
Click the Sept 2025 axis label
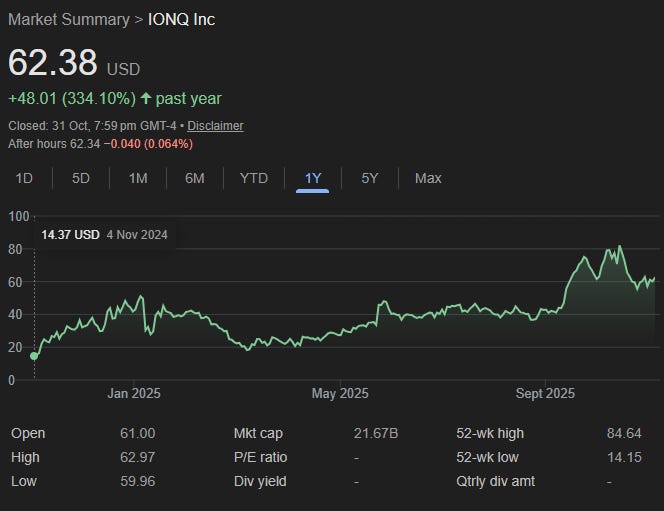point(545,393)
